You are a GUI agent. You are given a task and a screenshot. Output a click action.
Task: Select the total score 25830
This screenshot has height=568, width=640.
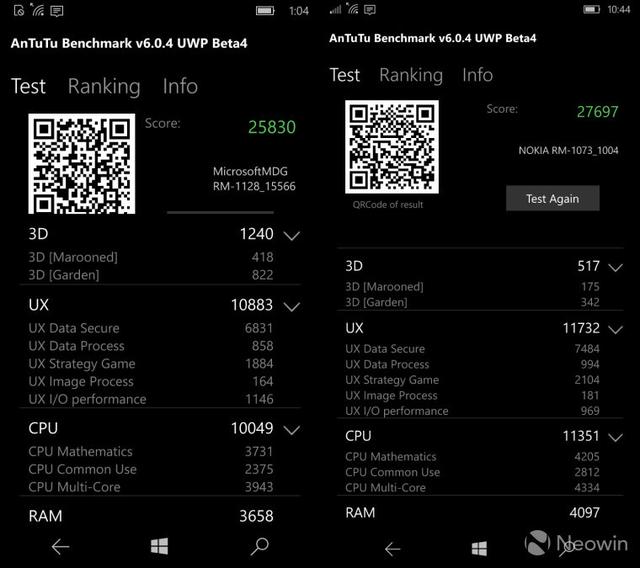point(272,127)
